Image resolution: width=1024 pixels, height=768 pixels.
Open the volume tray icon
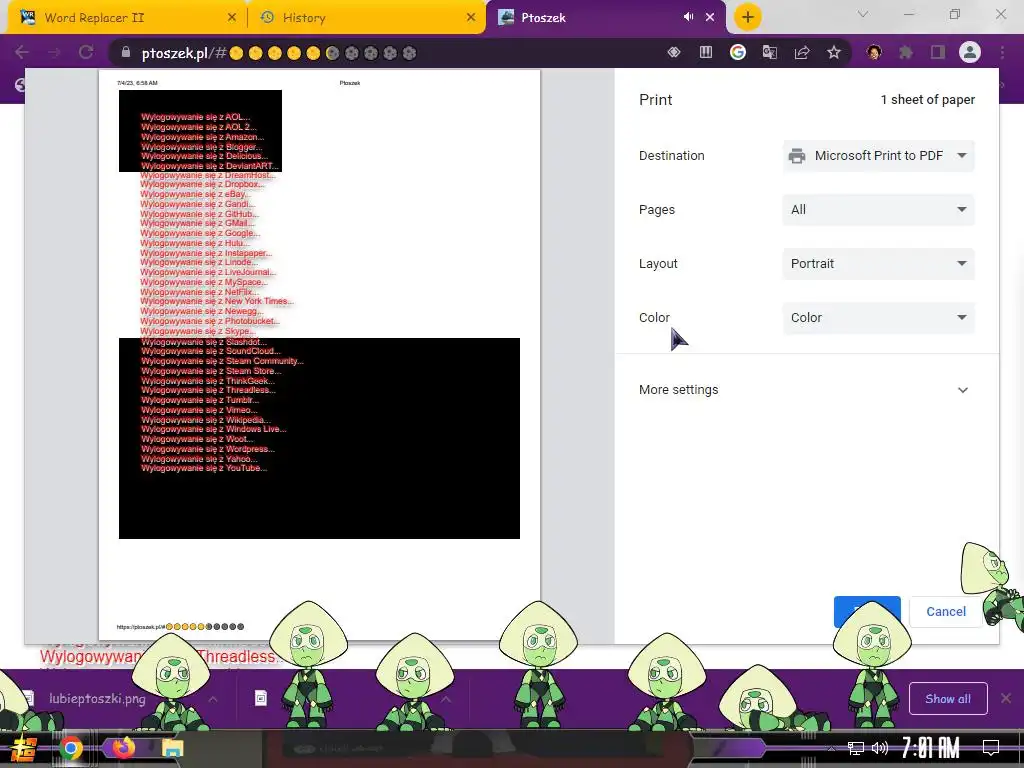[x=880, y=748]
